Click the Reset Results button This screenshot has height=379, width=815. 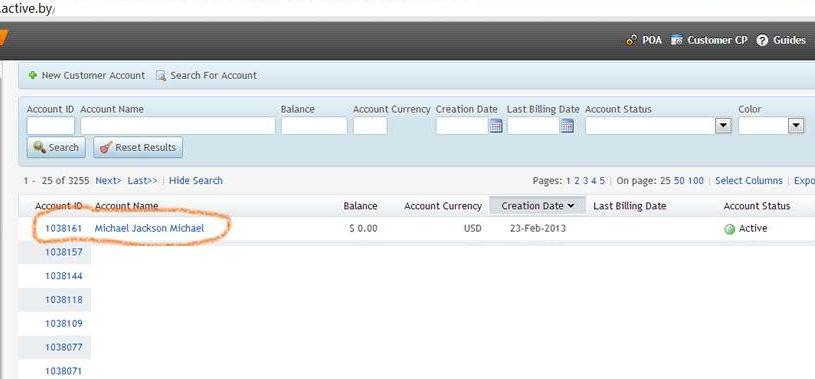138,148
